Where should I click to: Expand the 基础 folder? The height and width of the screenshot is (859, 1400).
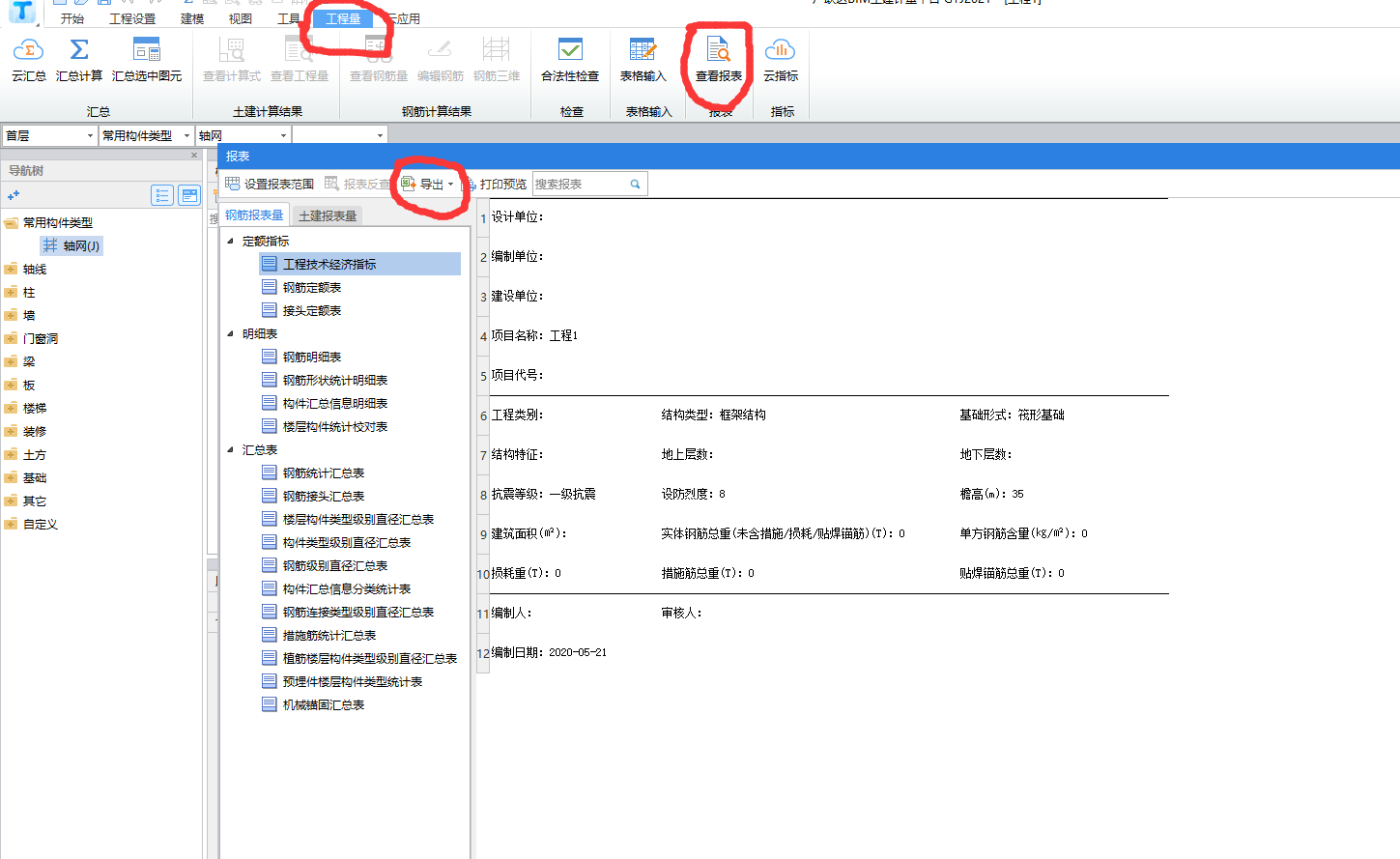click(11, 477)
